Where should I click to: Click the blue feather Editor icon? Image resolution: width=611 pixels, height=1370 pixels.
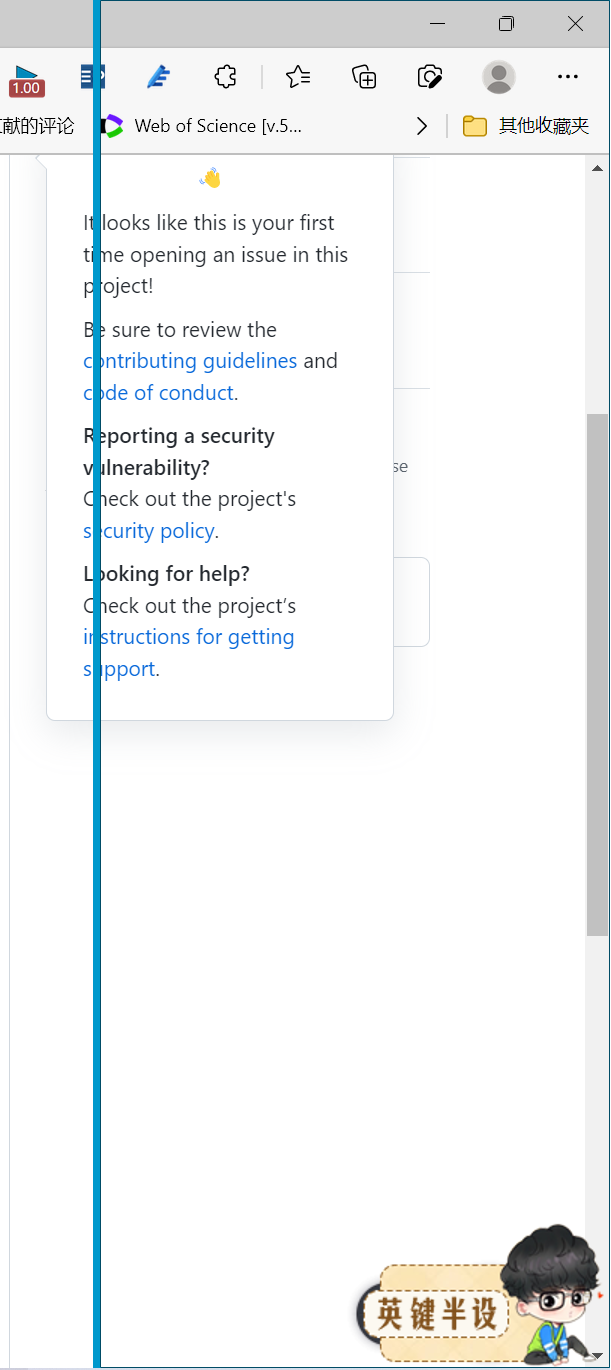click(158, 76)
